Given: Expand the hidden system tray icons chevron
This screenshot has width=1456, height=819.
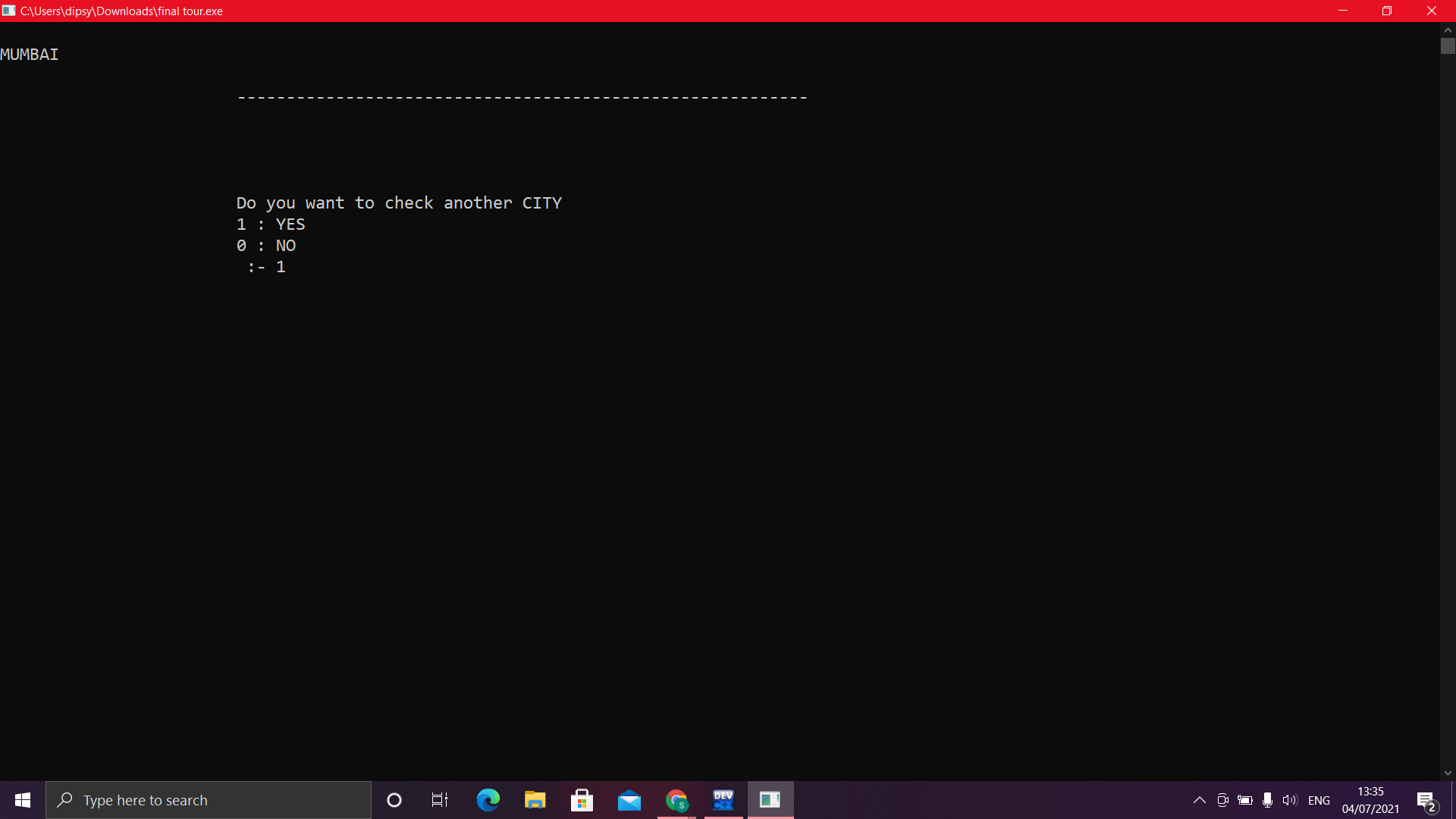Looking at the screenshot, I should click(x=1200, y=800).
